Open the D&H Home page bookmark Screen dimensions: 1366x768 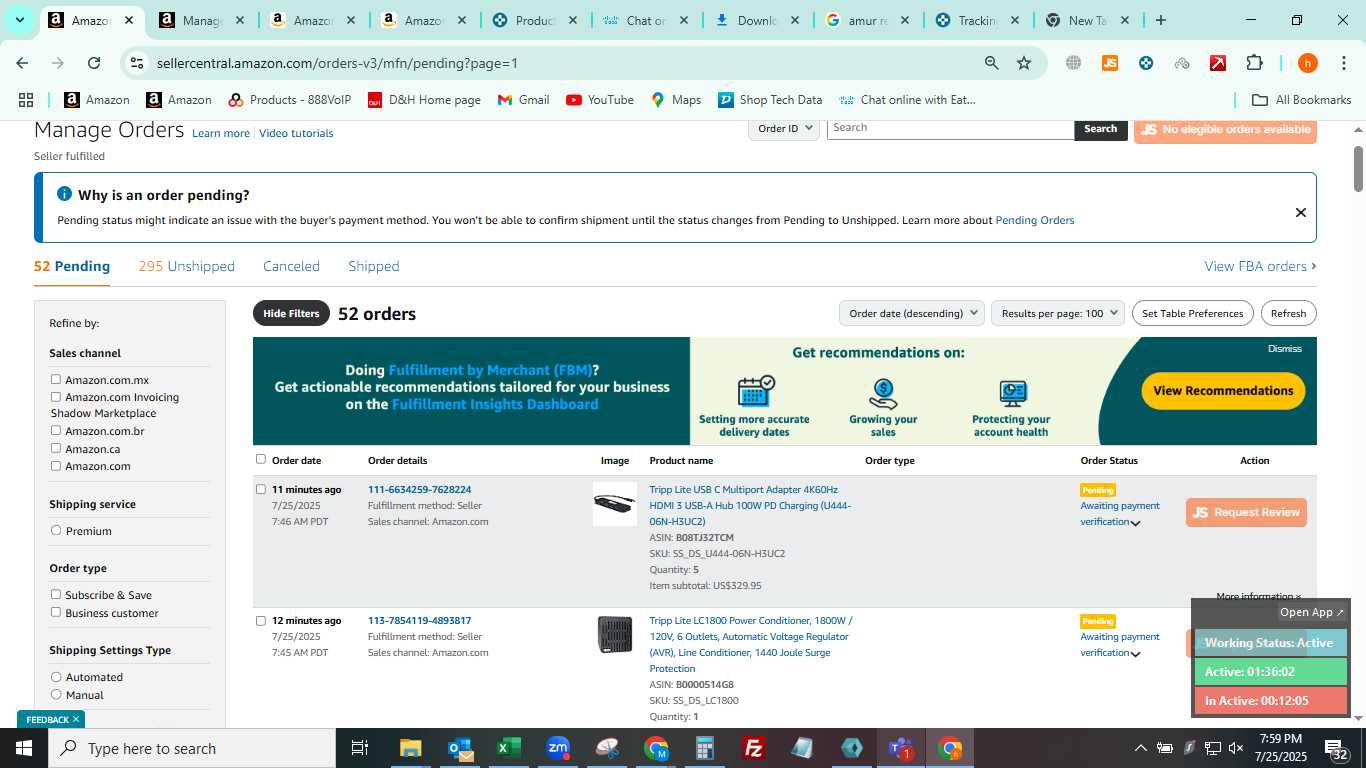click(424, 100)
